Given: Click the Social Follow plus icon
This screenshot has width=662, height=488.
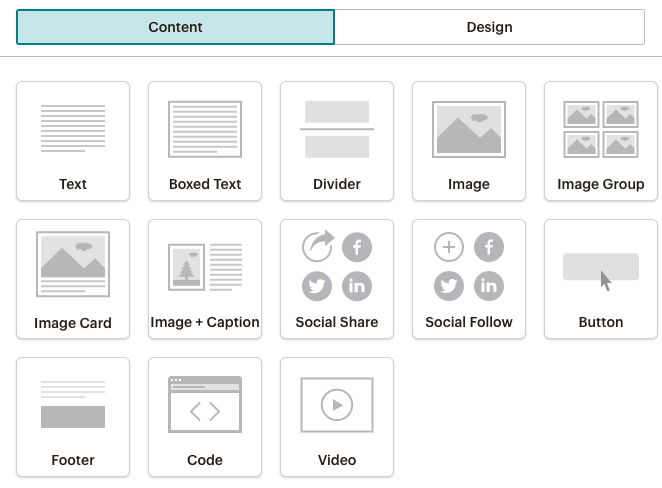Looking at the screenshot, I should point(449,247).
